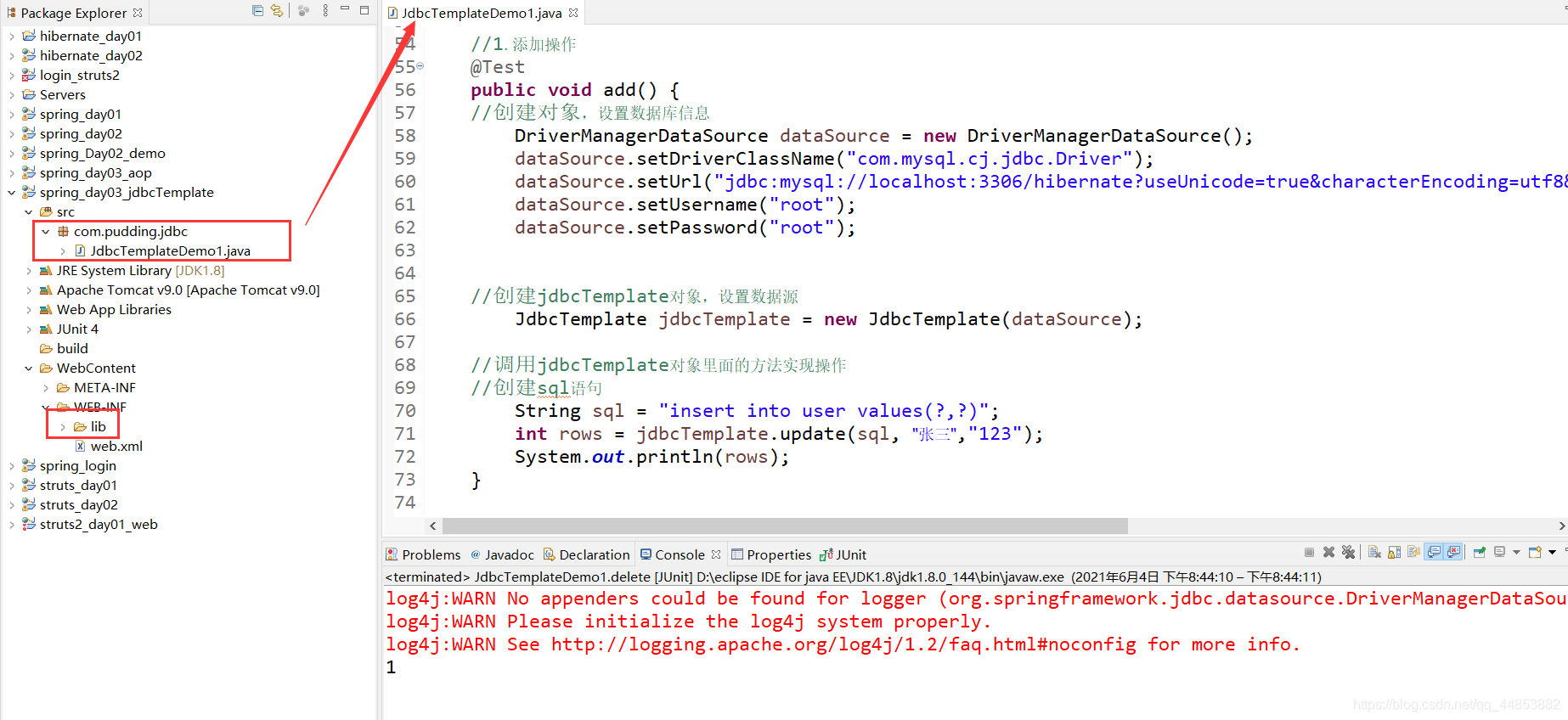The image size is (1568, 720).
Task: Toggle Word Wrap in Console
Action: [x=1413, y=551]
